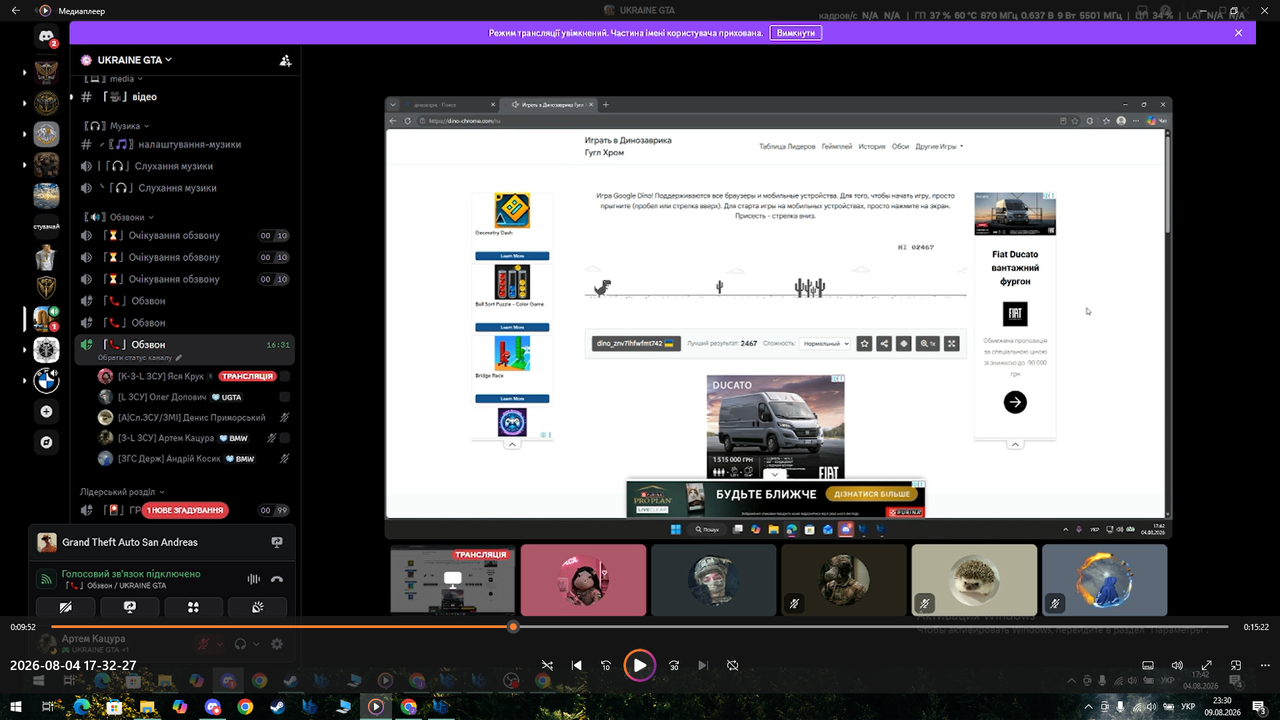Toggle the camera button in the voice panel

(x=66, y=607)
